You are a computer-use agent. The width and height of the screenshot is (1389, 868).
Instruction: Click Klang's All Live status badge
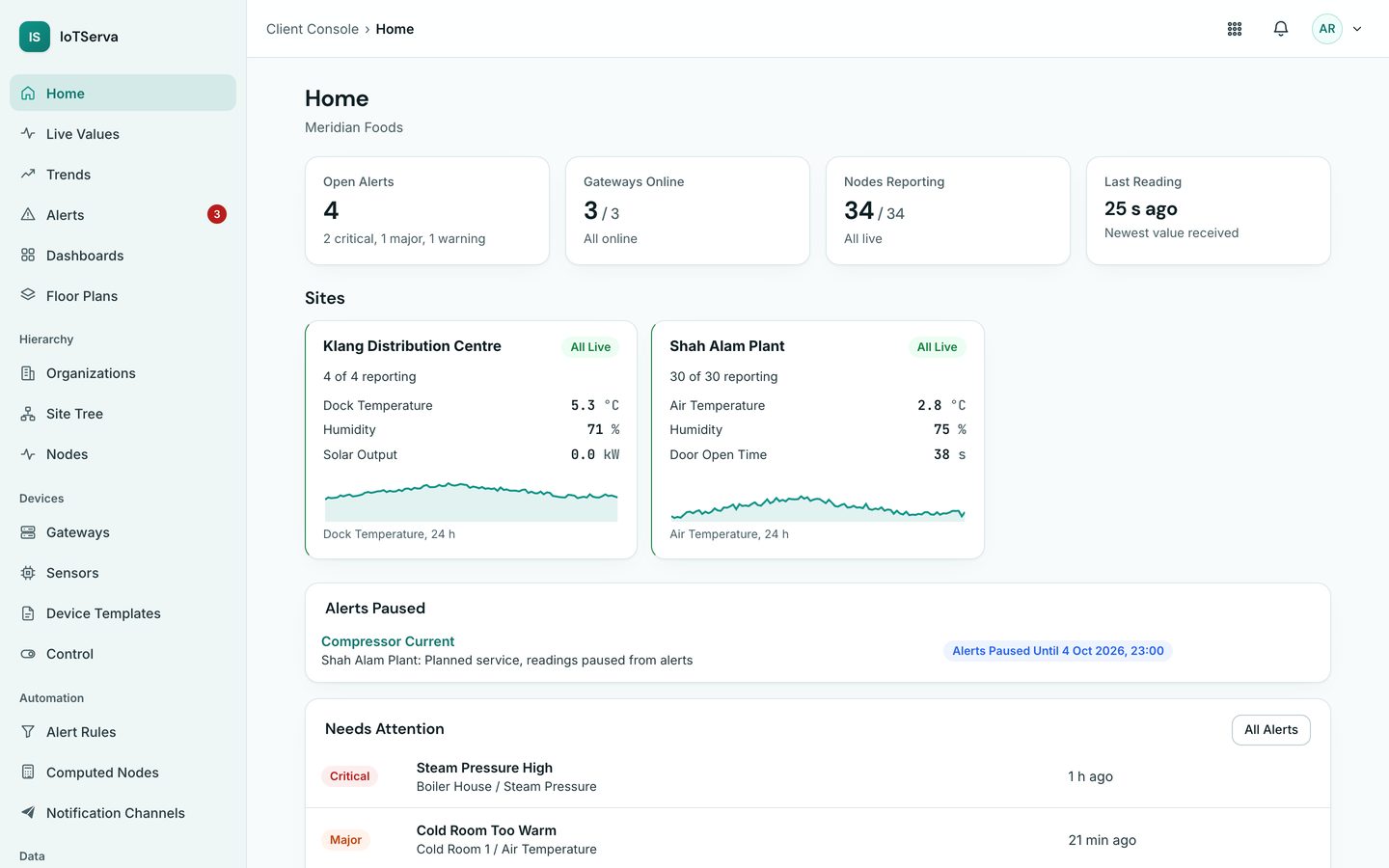coord(590,347)
